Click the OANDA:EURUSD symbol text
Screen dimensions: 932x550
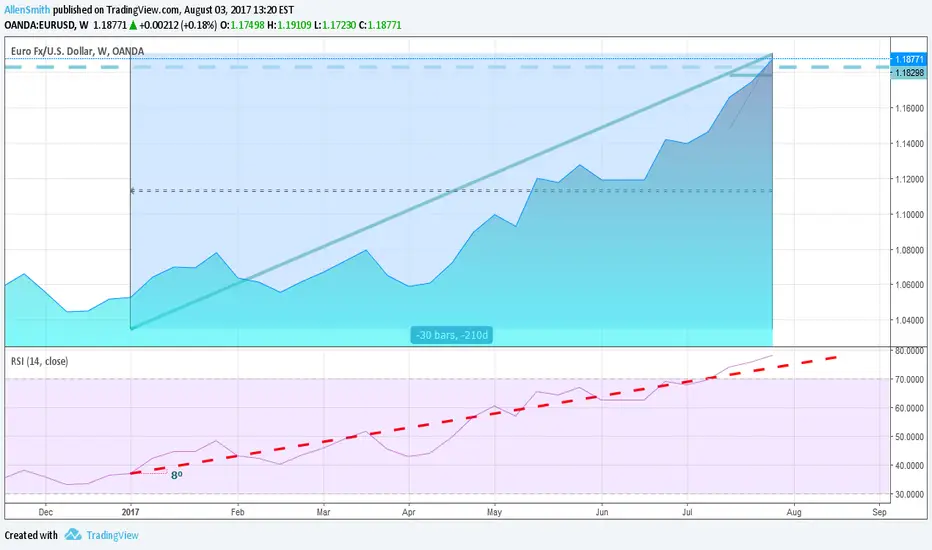pyautogui.click(x=39, y=25)
